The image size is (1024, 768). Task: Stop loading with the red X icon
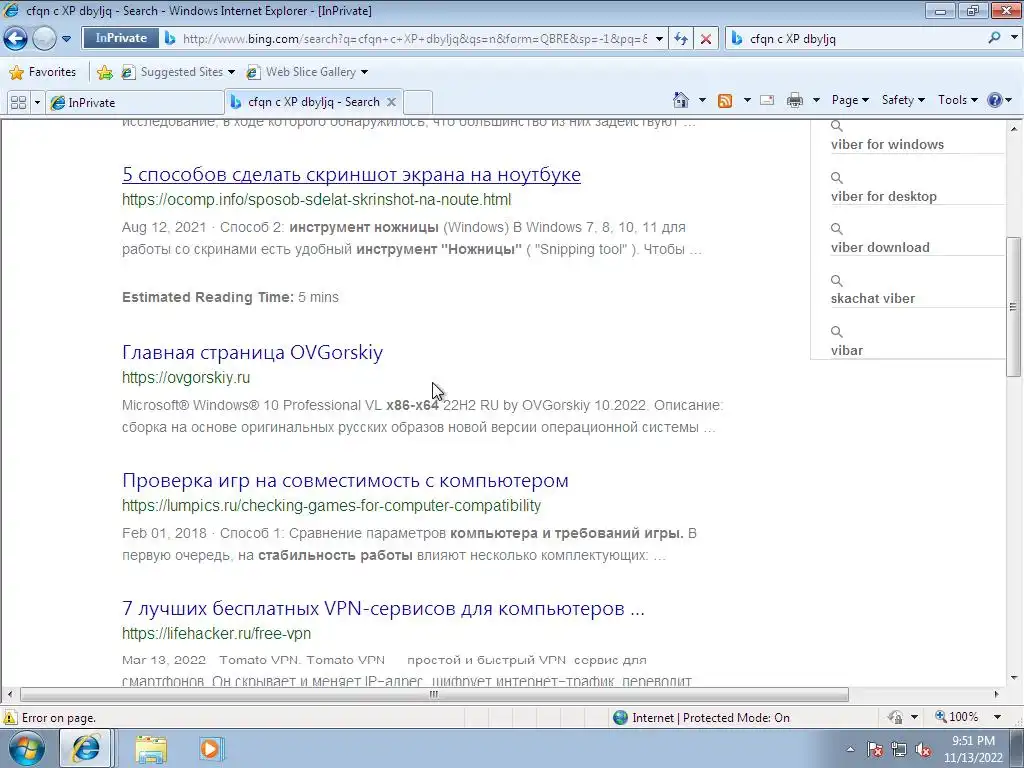click(x=706, y=39)
